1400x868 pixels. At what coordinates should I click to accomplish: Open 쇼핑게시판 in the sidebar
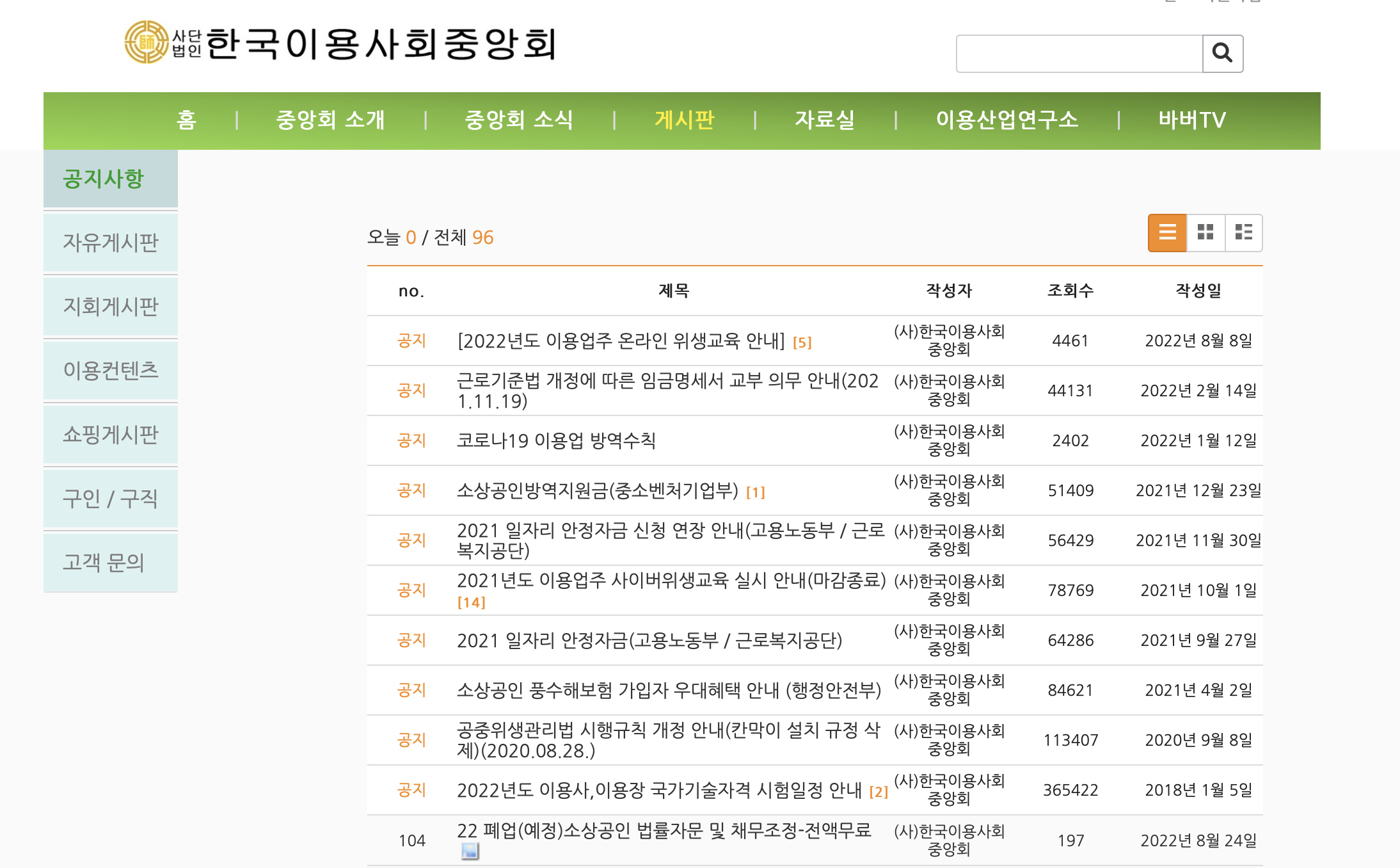tap(110, 435)
